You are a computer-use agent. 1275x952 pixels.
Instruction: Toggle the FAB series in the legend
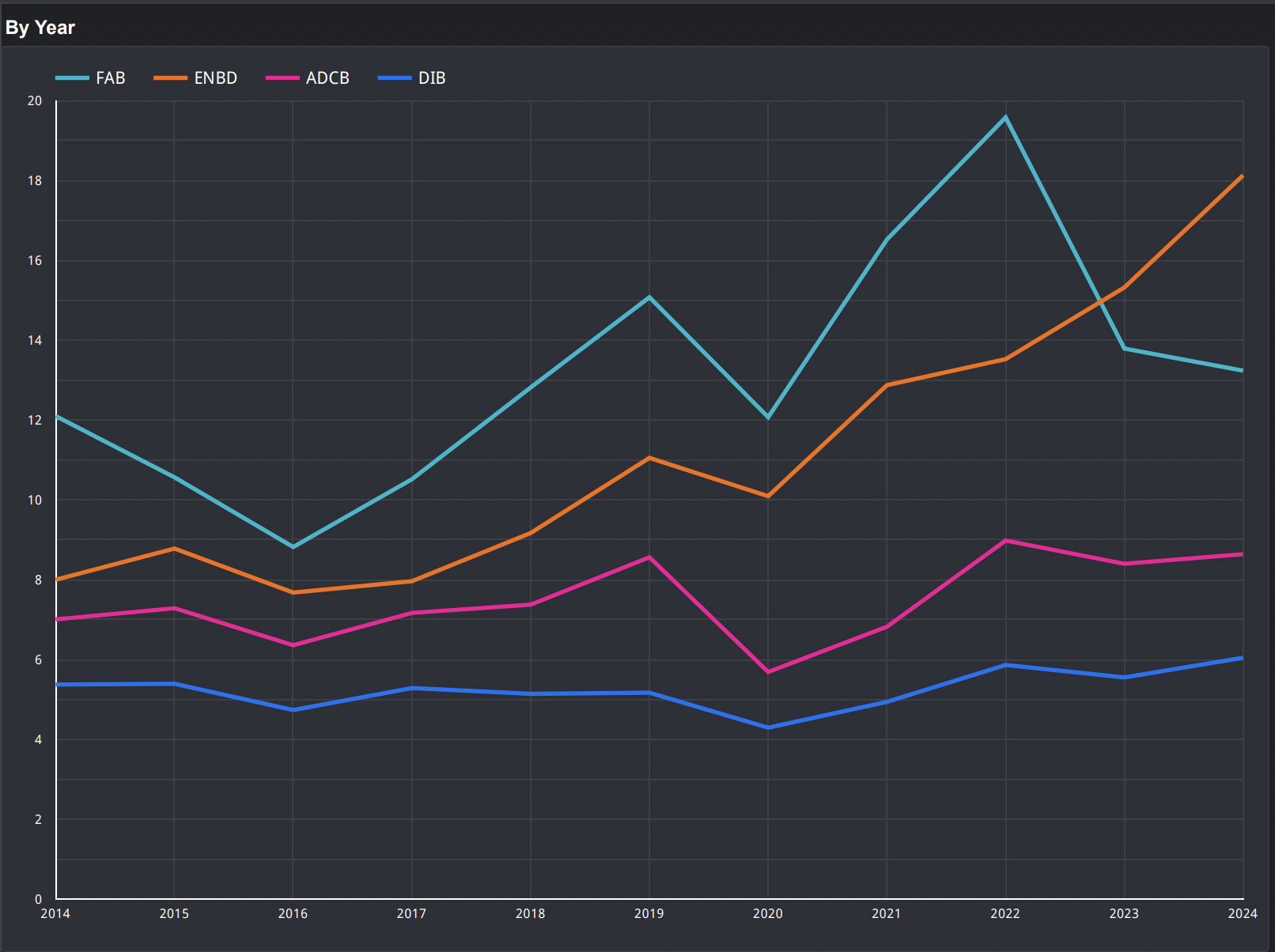[91, 78]
